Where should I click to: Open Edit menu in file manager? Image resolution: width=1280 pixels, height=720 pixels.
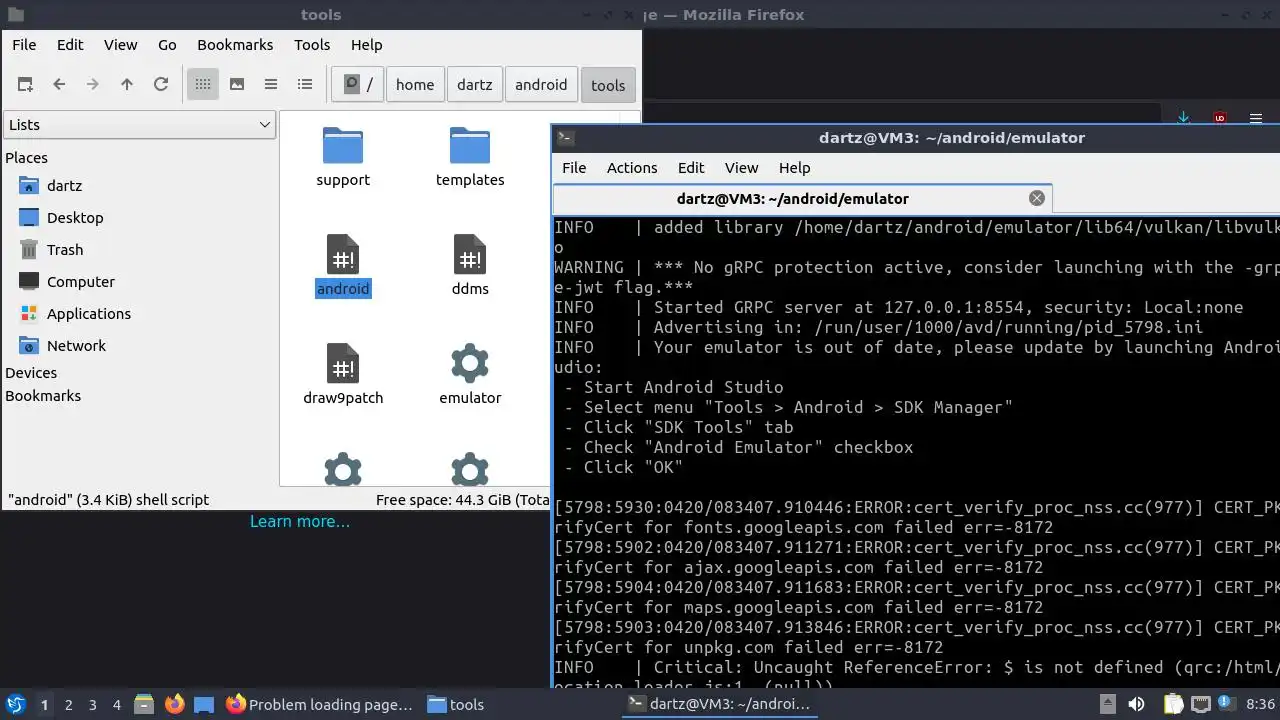click(x=70, y=45)
